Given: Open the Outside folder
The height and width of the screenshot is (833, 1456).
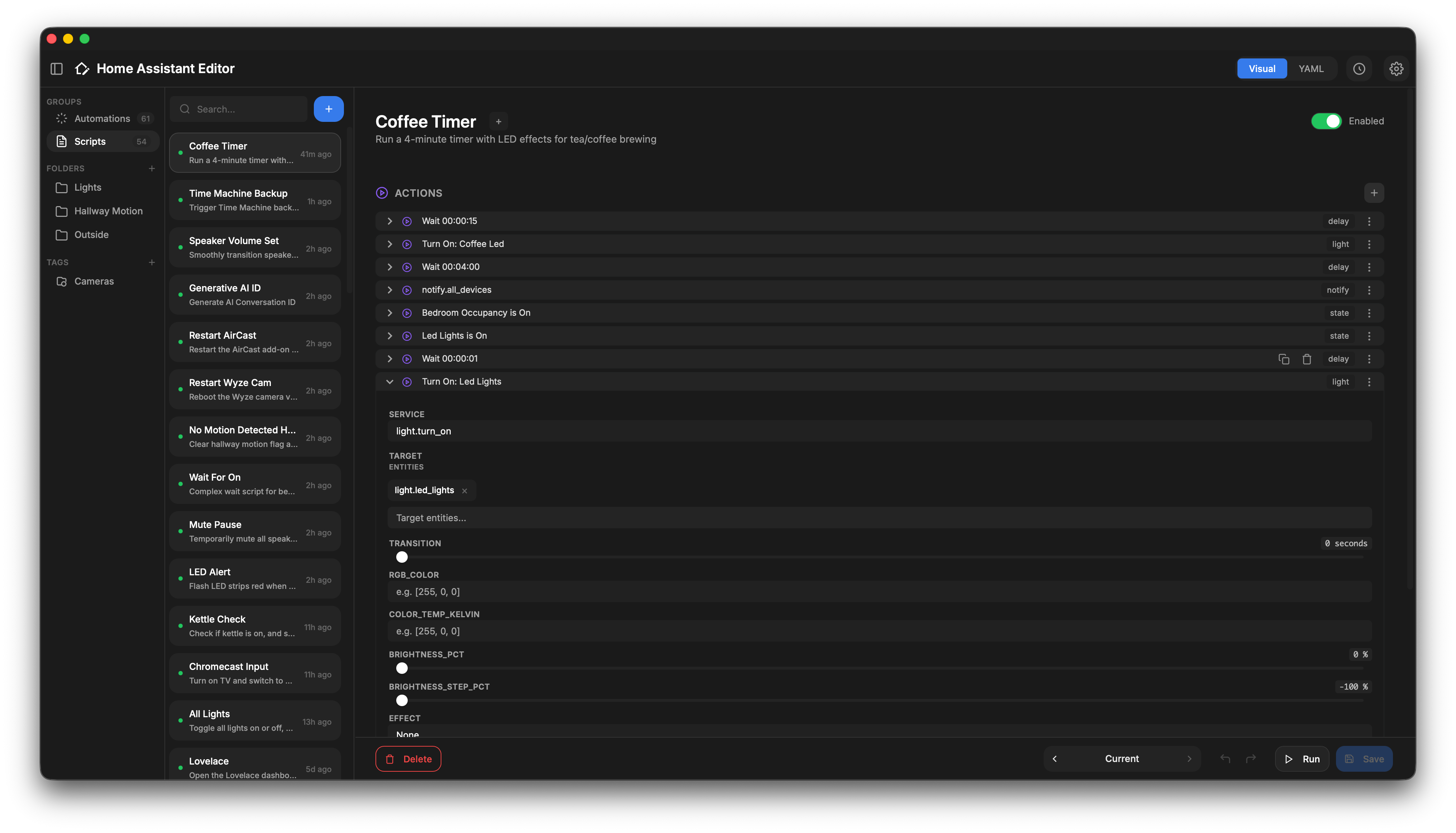Looking at the screenshot, I should (x=102, y=234).
